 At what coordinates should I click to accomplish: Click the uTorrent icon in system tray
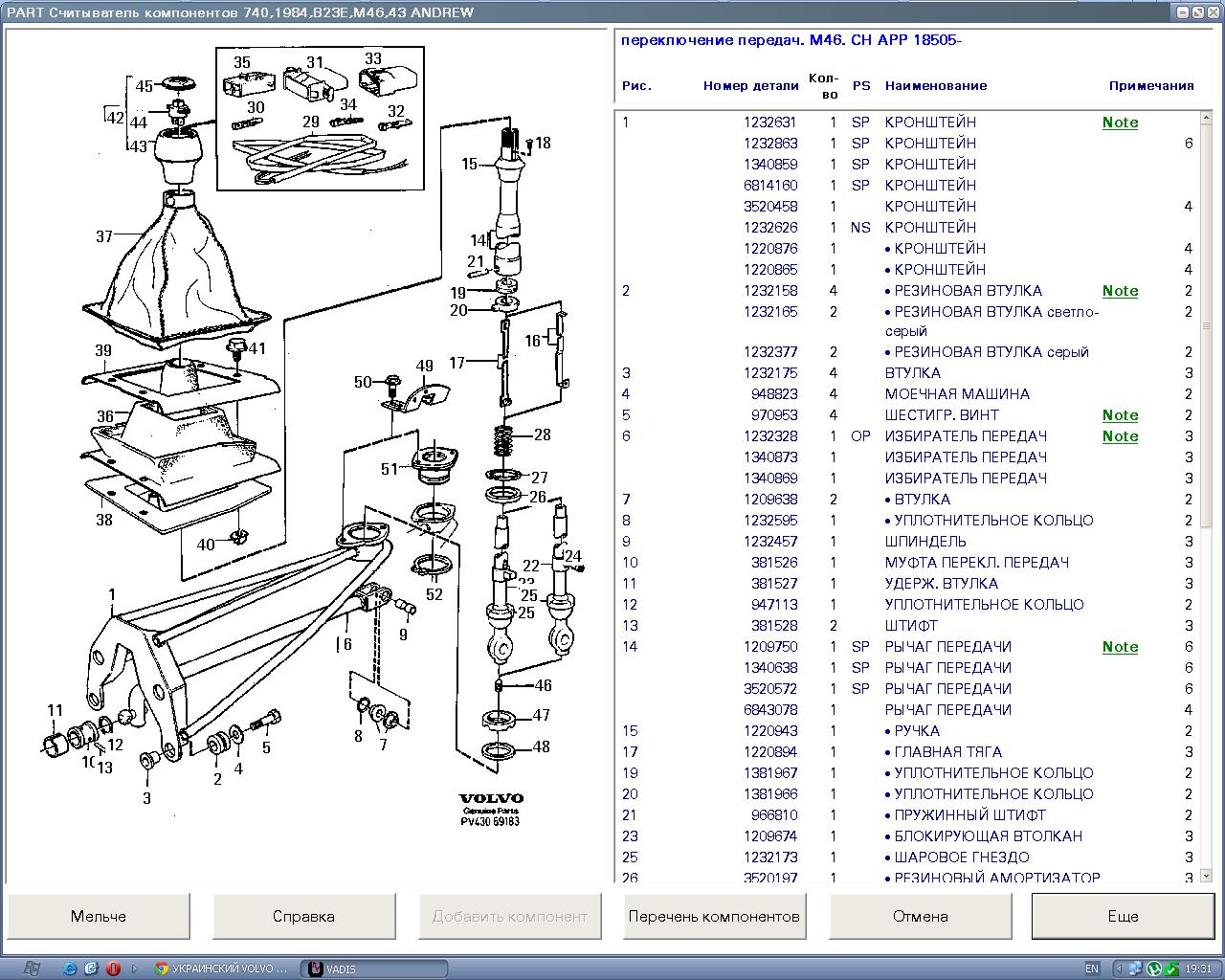[1153, 969]
